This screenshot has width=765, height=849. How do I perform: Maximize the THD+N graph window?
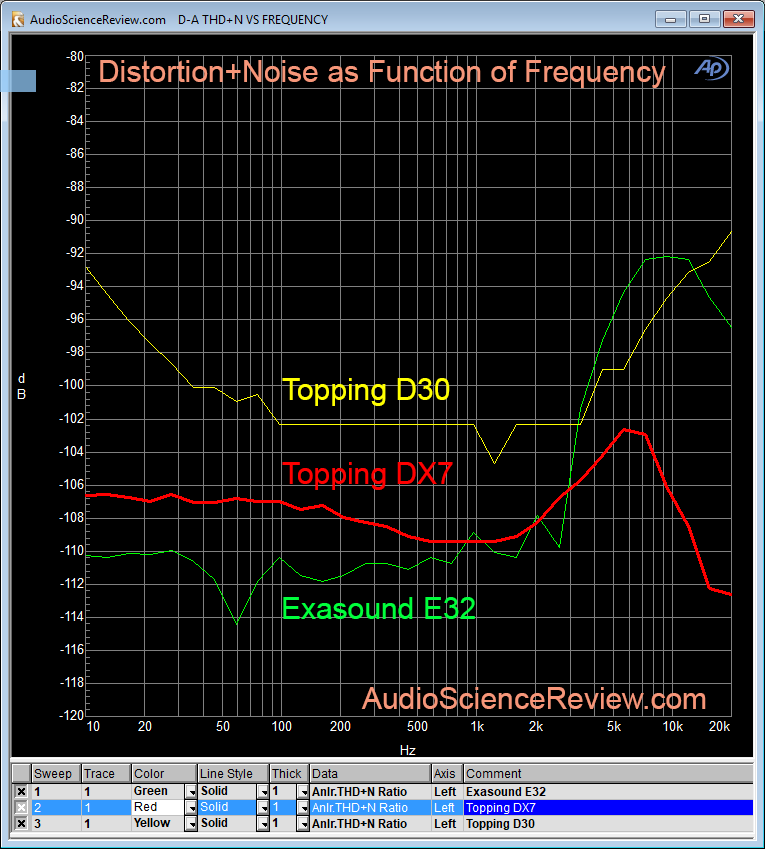[704, 19]
